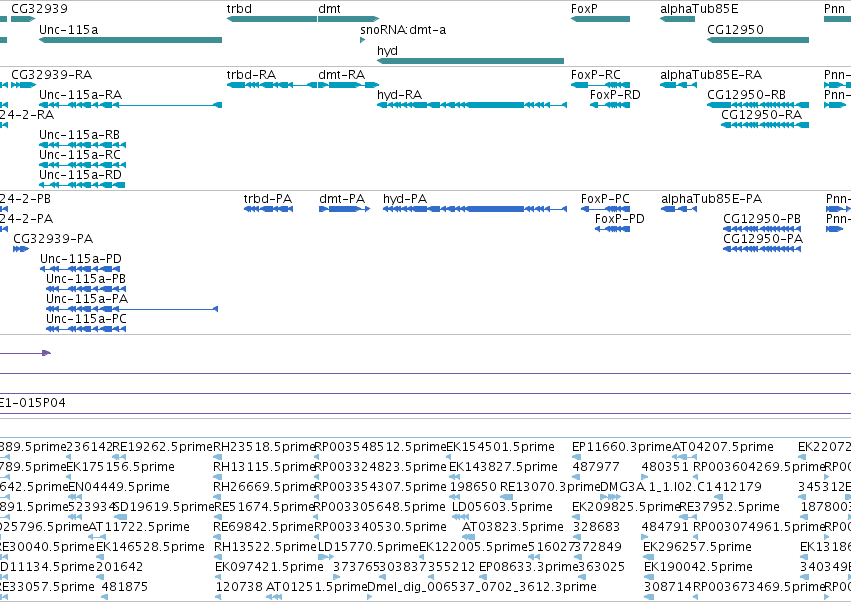This screenshot has width=851, height=602.
Task: Select EST AT04207.5prime
Action: point(723,447)
